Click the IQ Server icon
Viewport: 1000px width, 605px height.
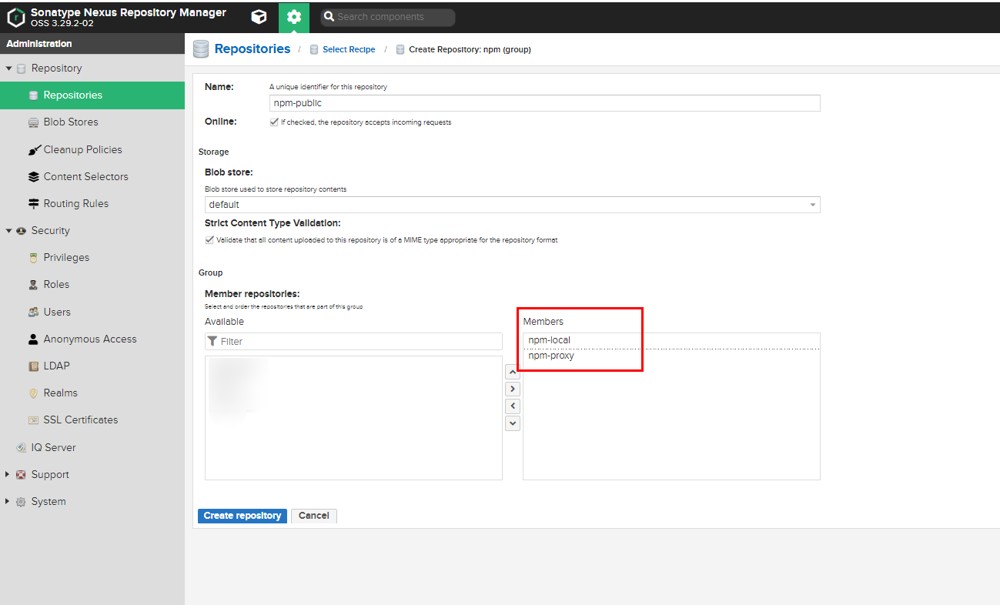21,448
